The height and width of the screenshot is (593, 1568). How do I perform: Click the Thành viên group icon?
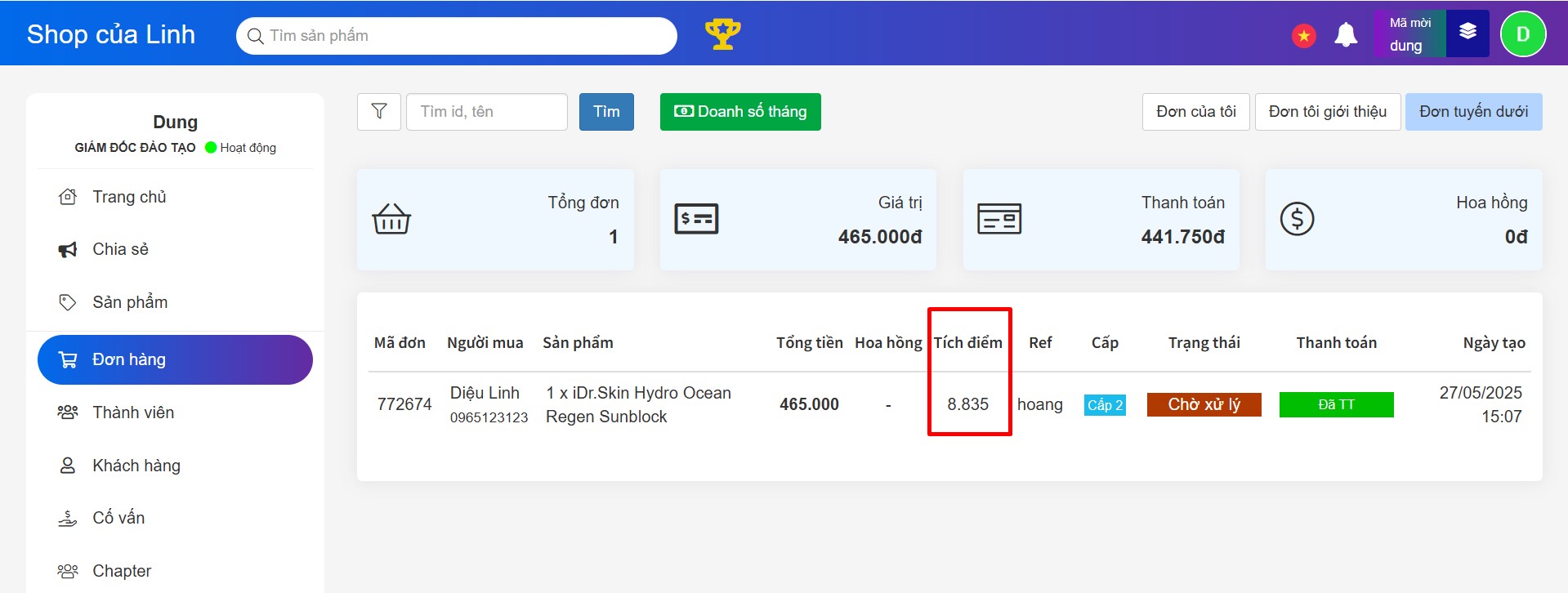pos(68,412)
